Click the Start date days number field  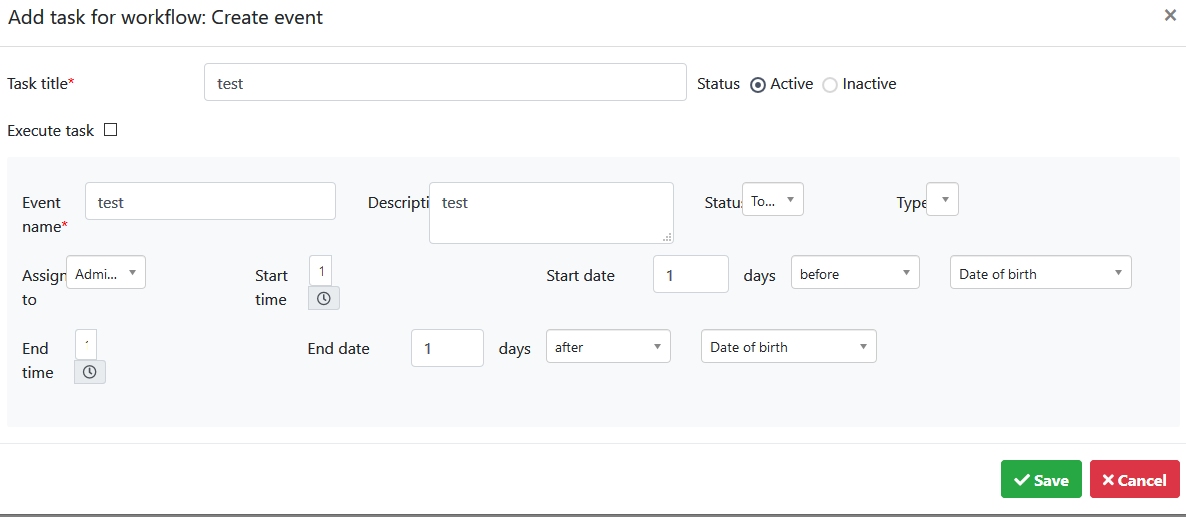click(691, 274)
